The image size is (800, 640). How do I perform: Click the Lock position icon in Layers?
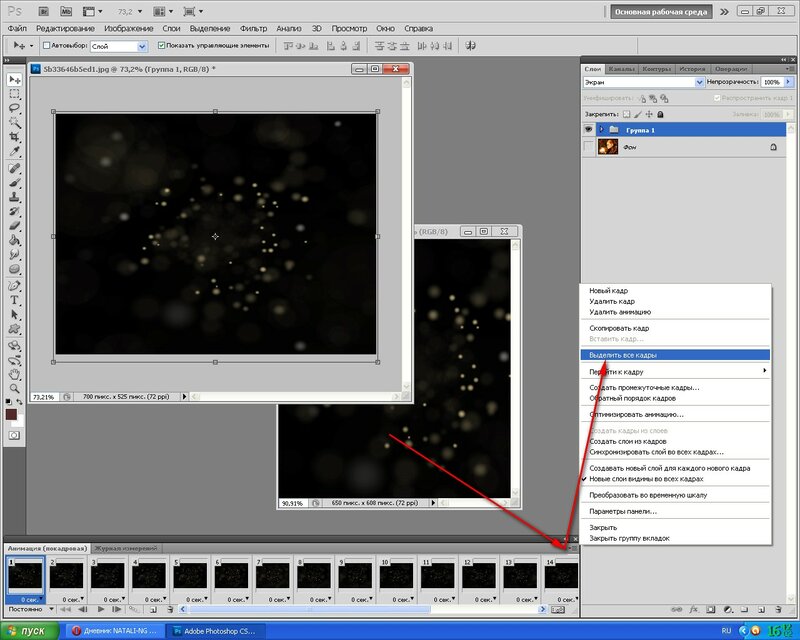pos(650,116)
